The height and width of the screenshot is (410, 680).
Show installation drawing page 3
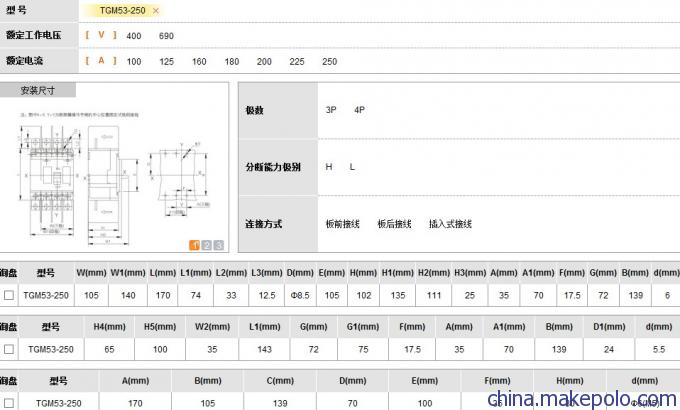[219, 245]
